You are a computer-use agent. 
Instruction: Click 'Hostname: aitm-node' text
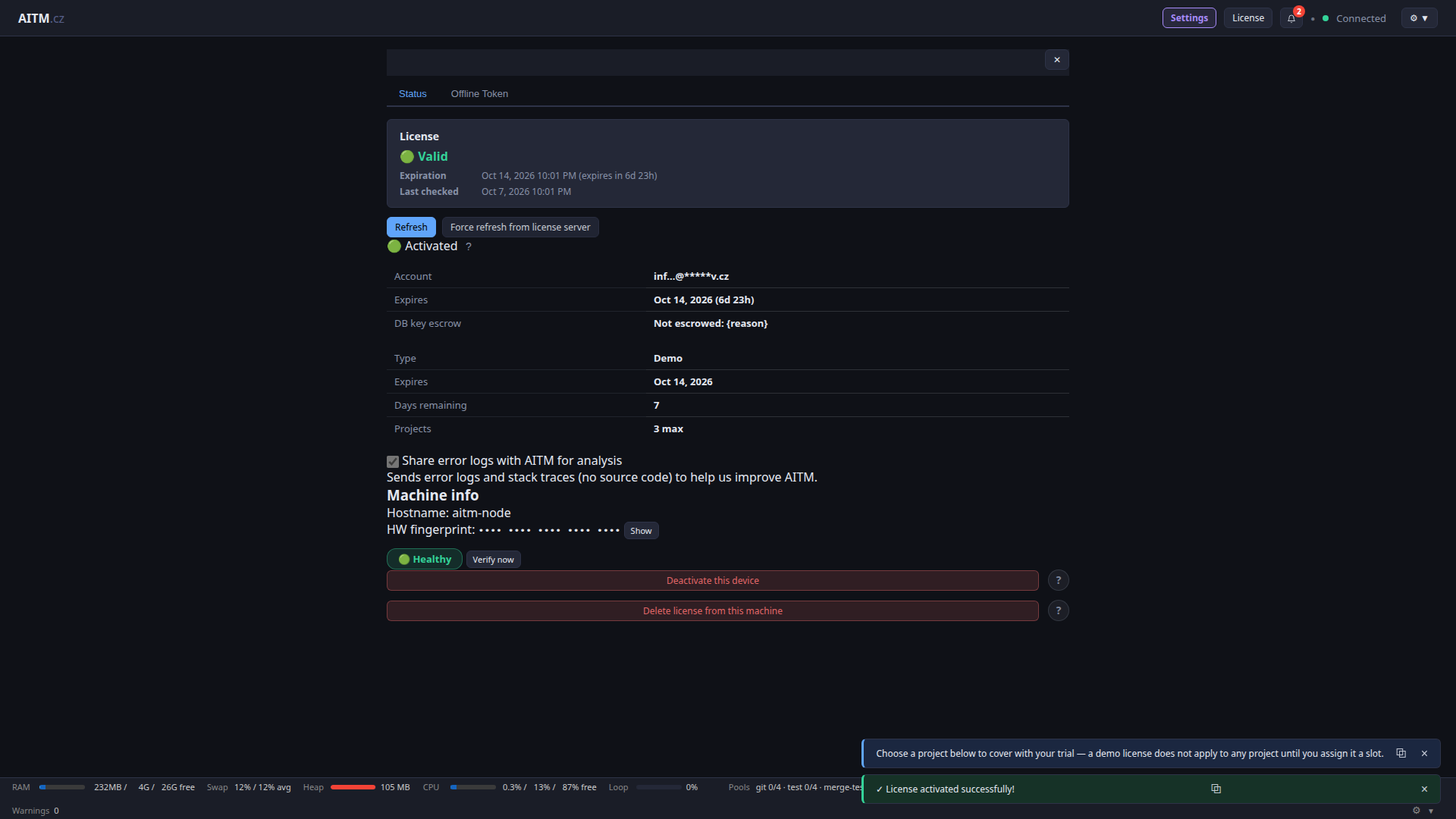click(x=449, y=513)
